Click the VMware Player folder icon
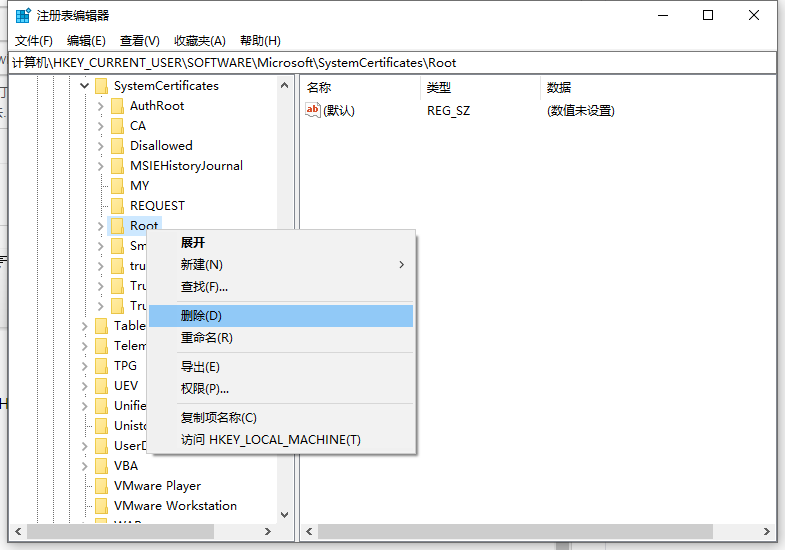Viewport: 785px width, 550px height. (101, 486)
